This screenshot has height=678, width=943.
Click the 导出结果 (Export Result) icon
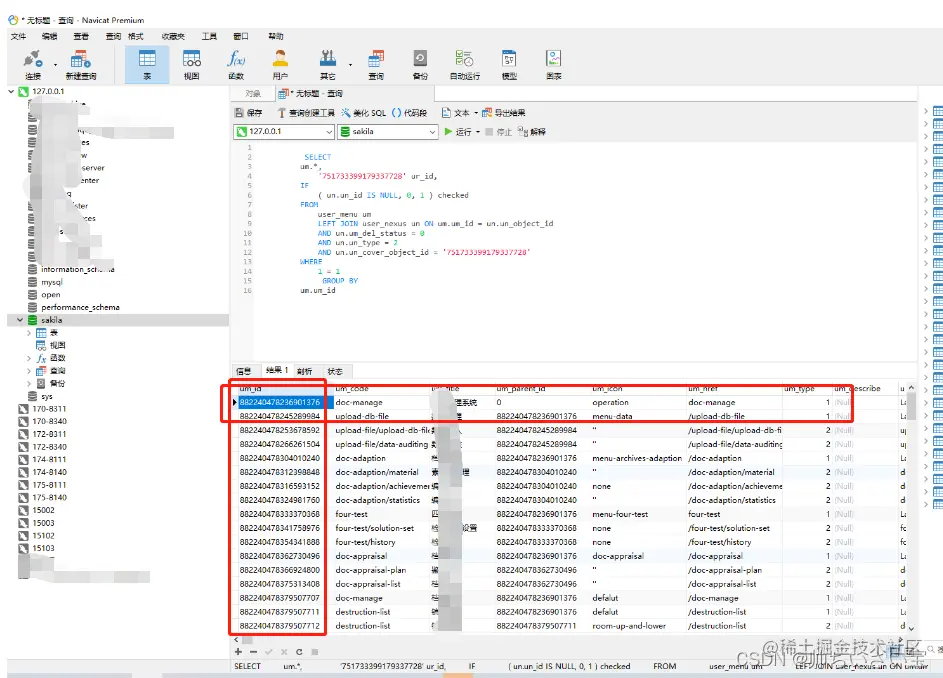(503, 112)
